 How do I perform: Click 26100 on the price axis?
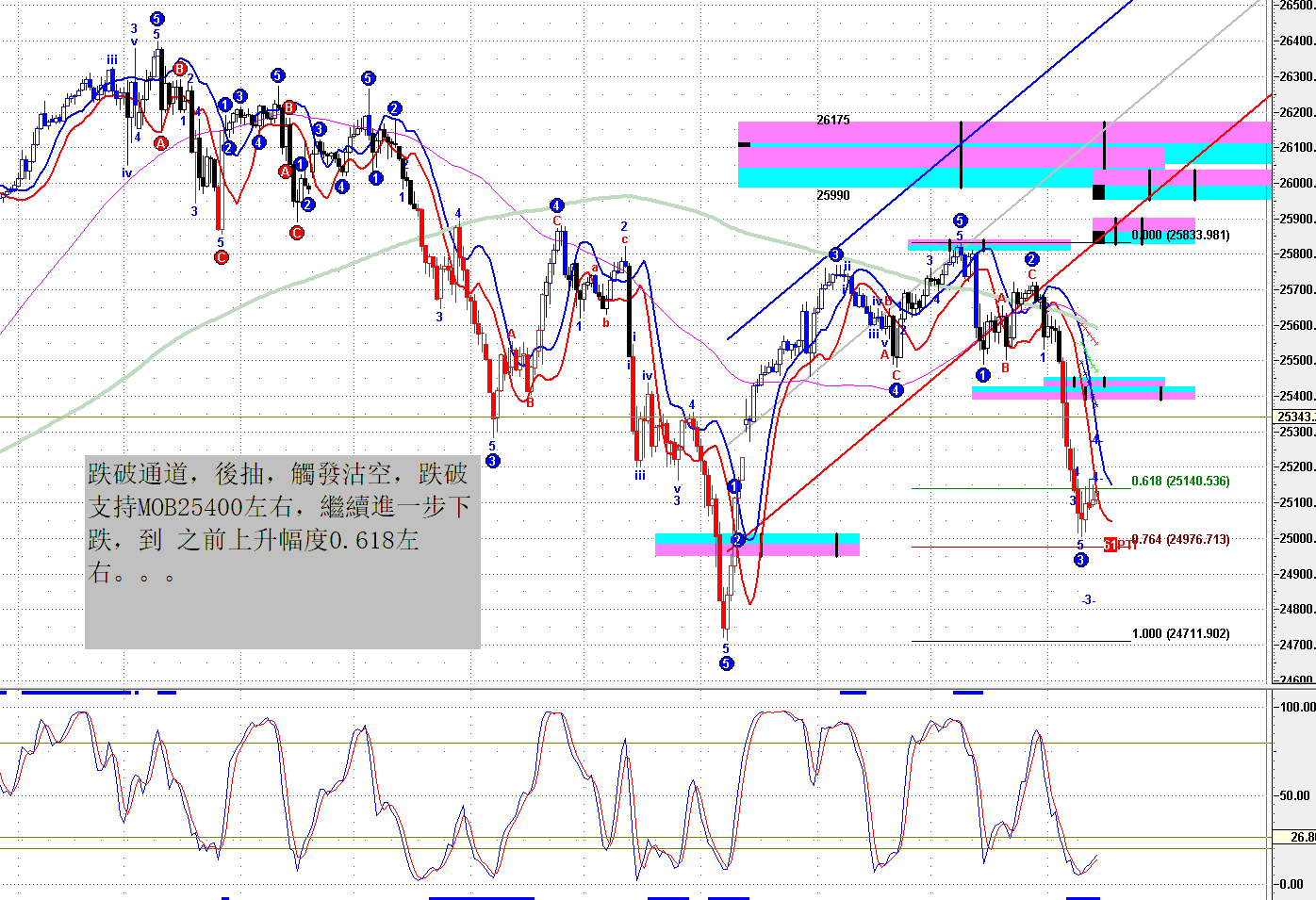click(1297, 147)
